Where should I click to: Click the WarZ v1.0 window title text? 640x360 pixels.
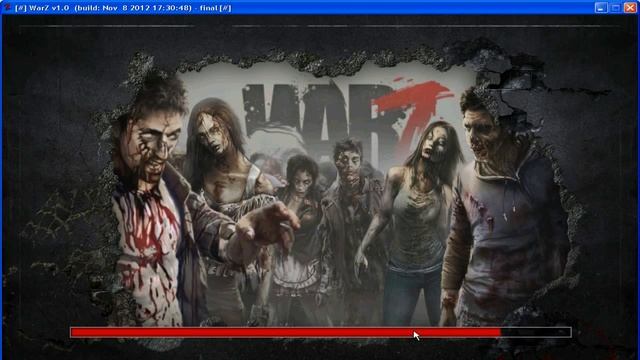123,8
